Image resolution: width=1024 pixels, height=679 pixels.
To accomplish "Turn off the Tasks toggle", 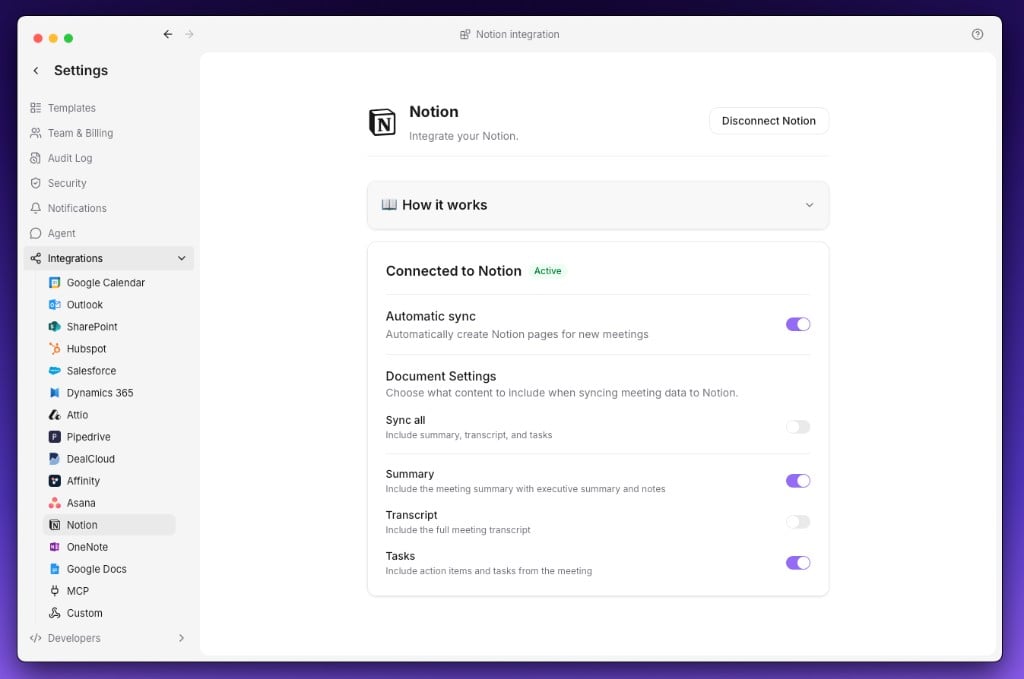I will (x=797, y=563).
